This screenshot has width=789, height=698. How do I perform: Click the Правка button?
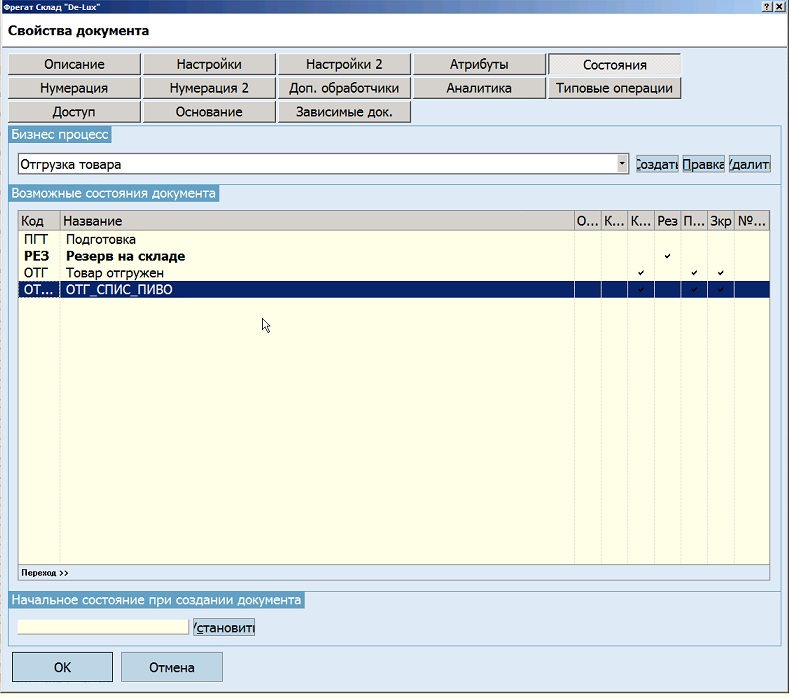click(x=703, y=164)
